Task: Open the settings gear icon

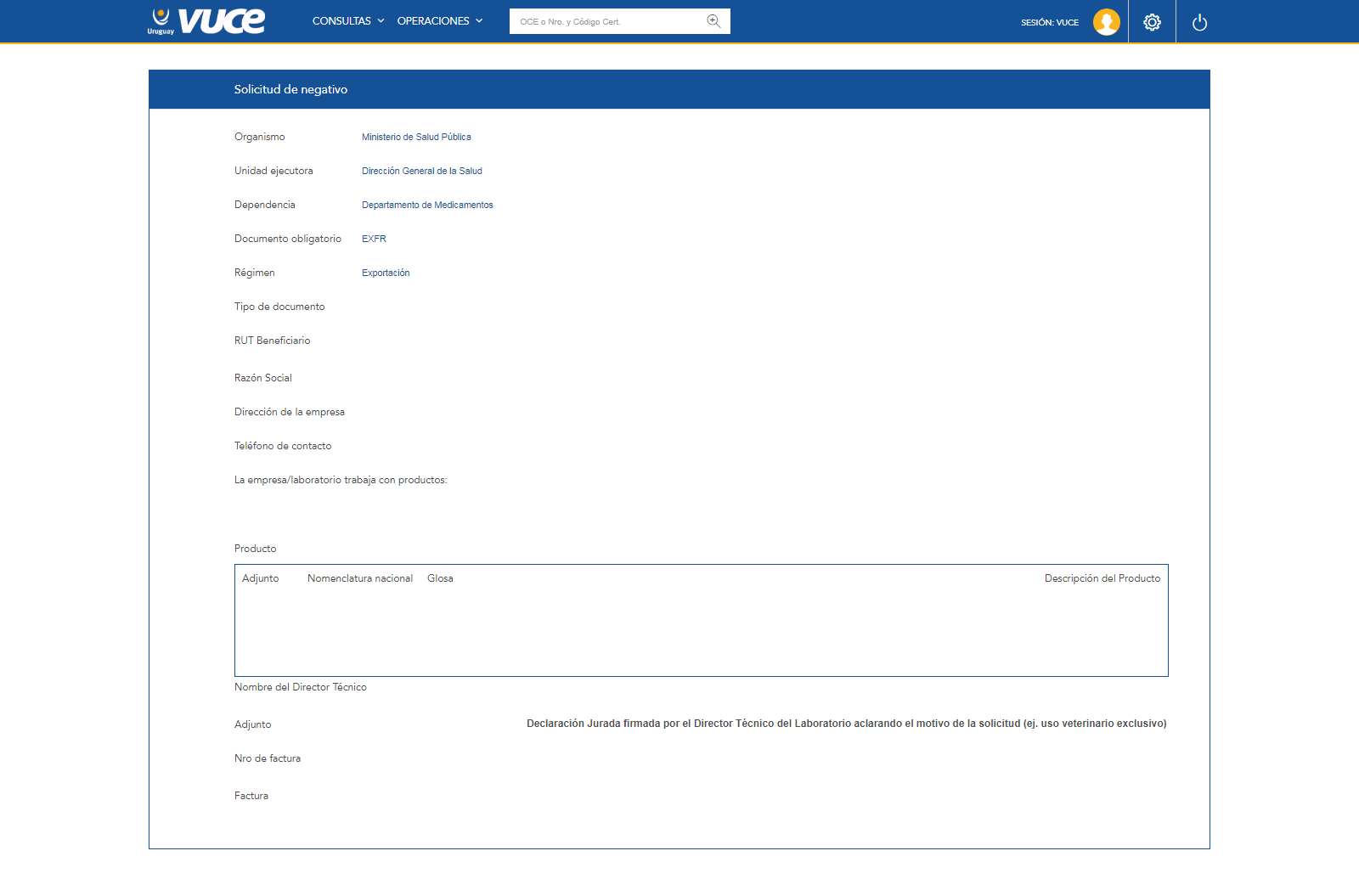Action: (1152, 22)
